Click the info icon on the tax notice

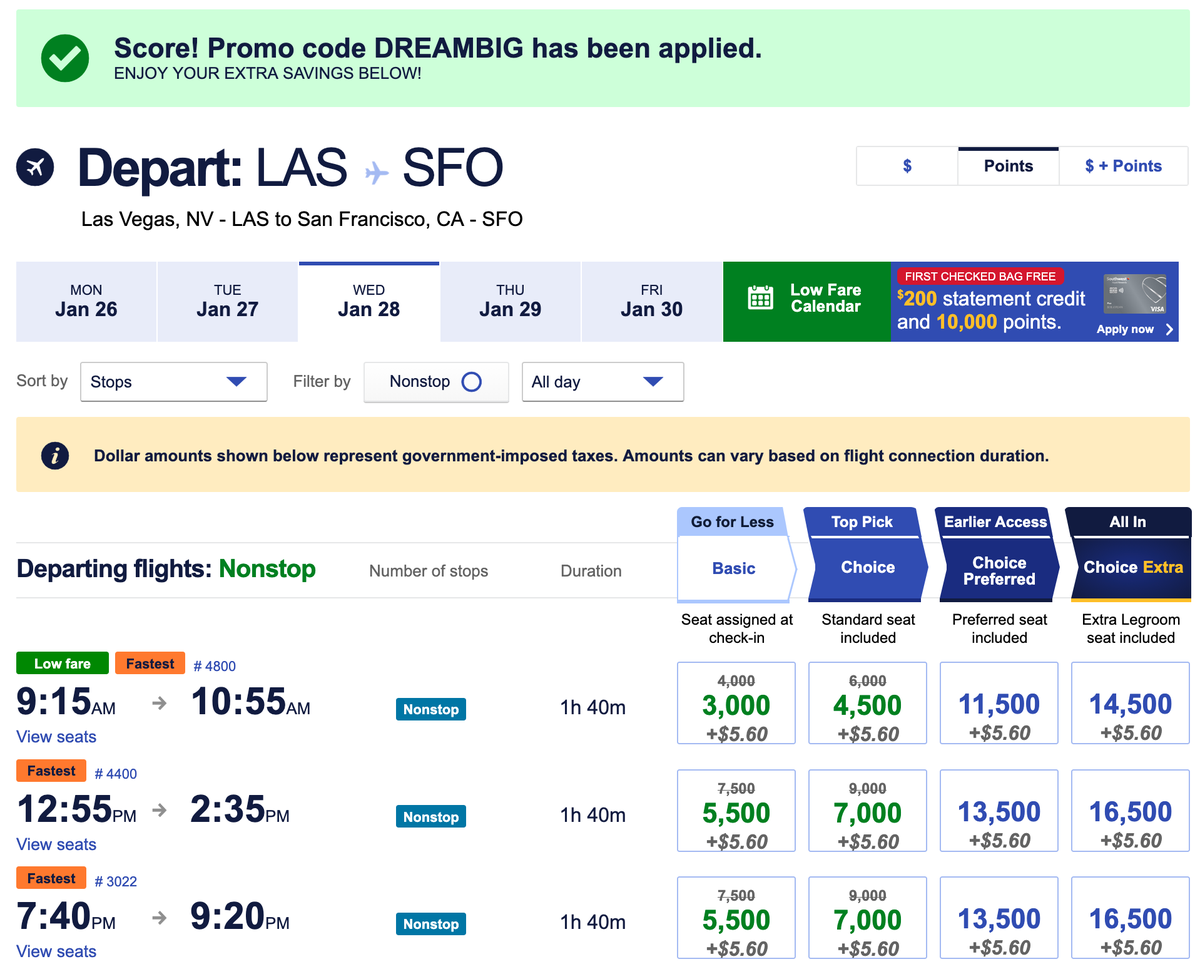[55, 455]
